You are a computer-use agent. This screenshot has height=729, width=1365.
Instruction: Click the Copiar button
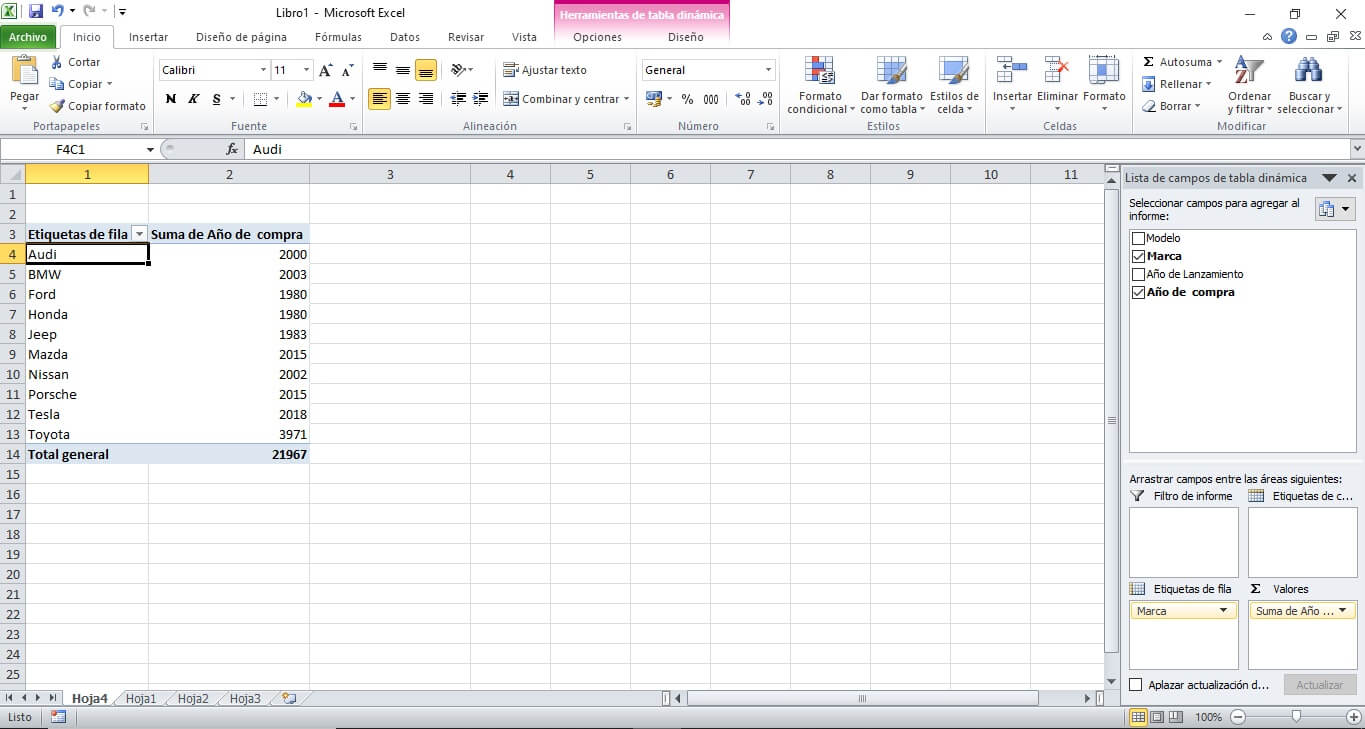pyautogui.click(x=81, y=84)
